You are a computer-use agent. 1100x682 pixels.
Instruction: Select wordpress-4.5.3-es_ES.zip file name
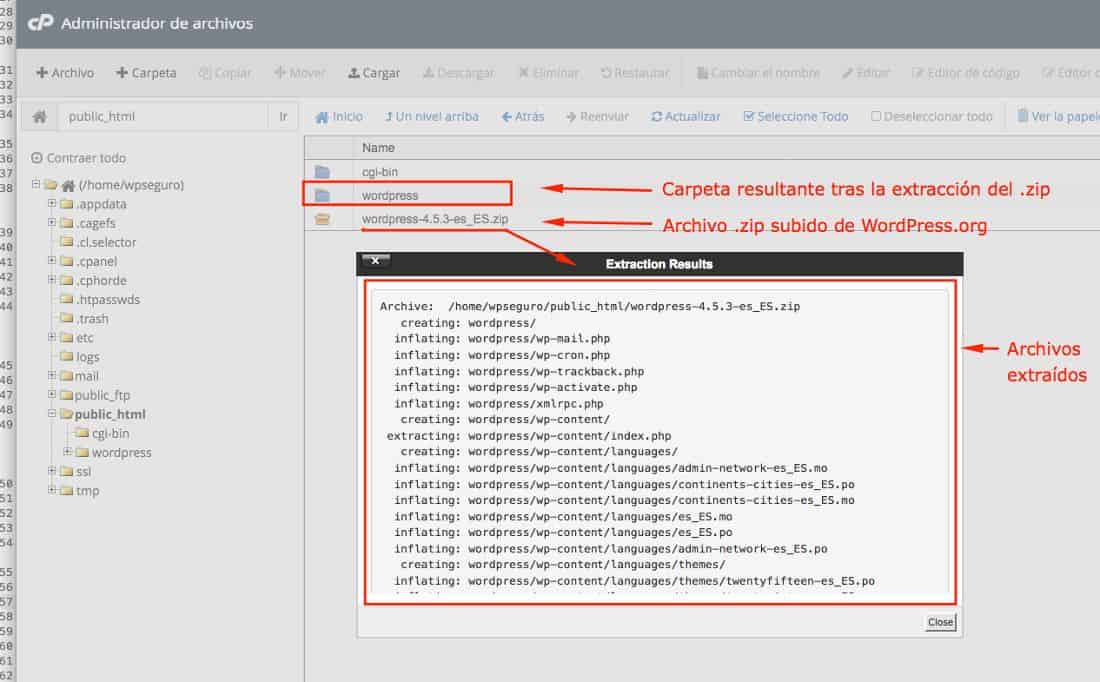435,219
